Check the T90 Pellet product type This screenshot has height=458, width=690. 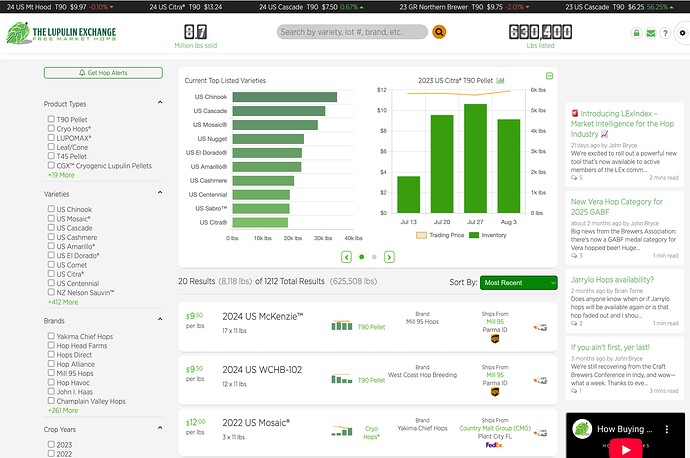[x=51, y=119]
